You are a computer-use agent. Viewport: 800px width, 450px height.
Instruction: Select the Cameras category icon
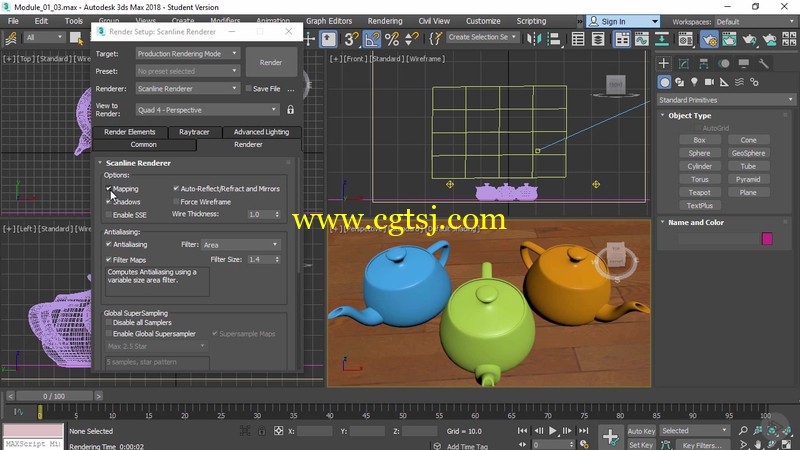[x=709, y=82]
